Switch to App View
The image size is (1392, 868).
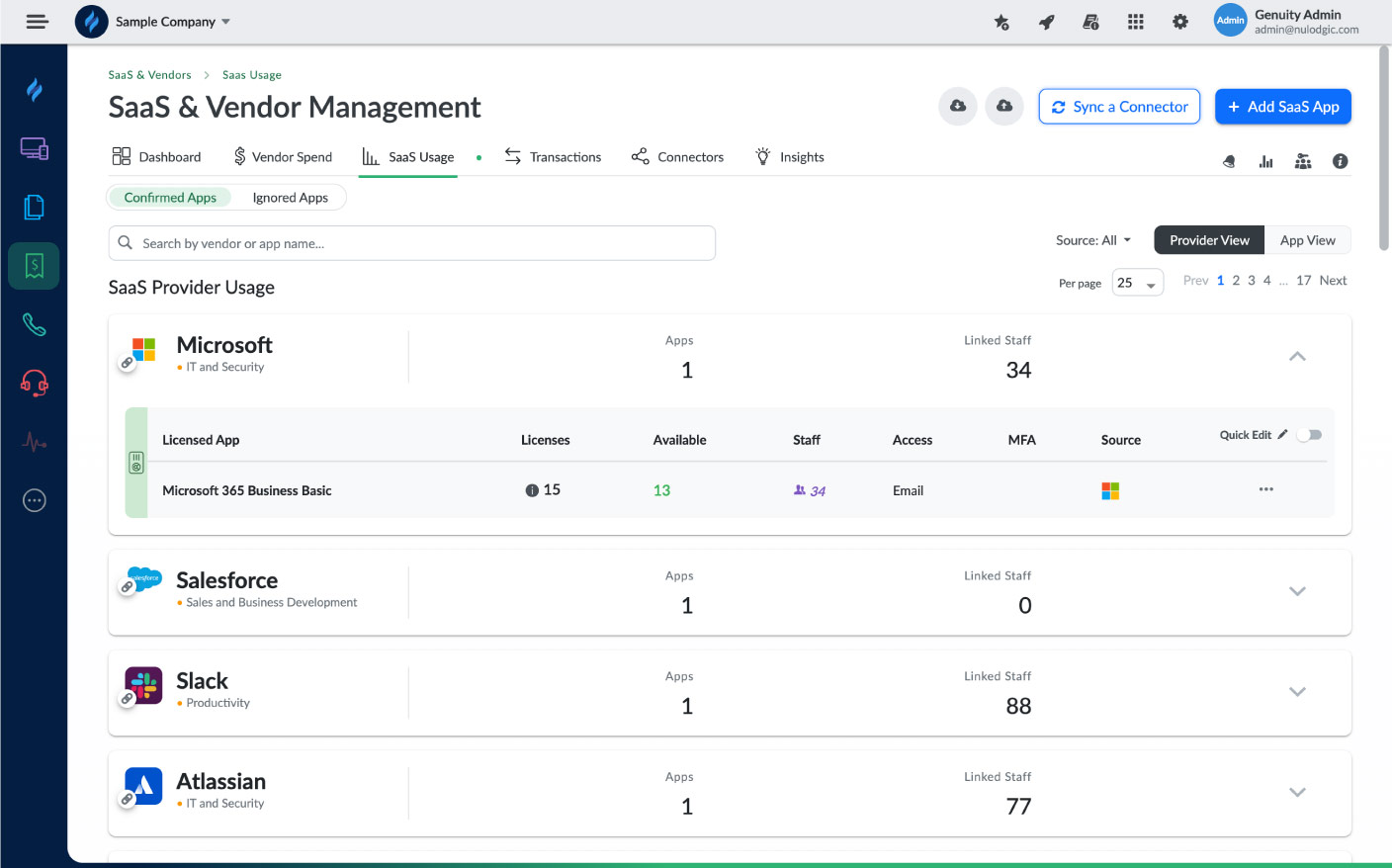[x=1307, y=240]
